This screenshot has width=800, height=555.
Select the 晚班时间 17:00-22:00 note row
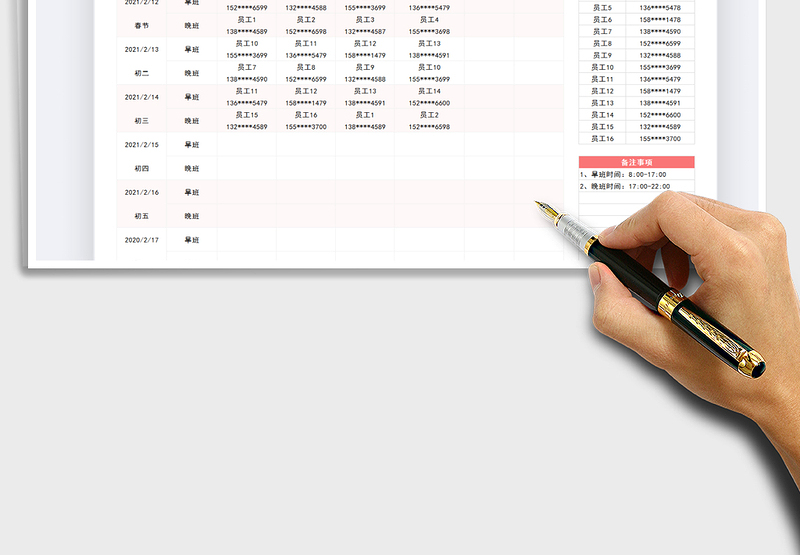(x=636, y=186)
